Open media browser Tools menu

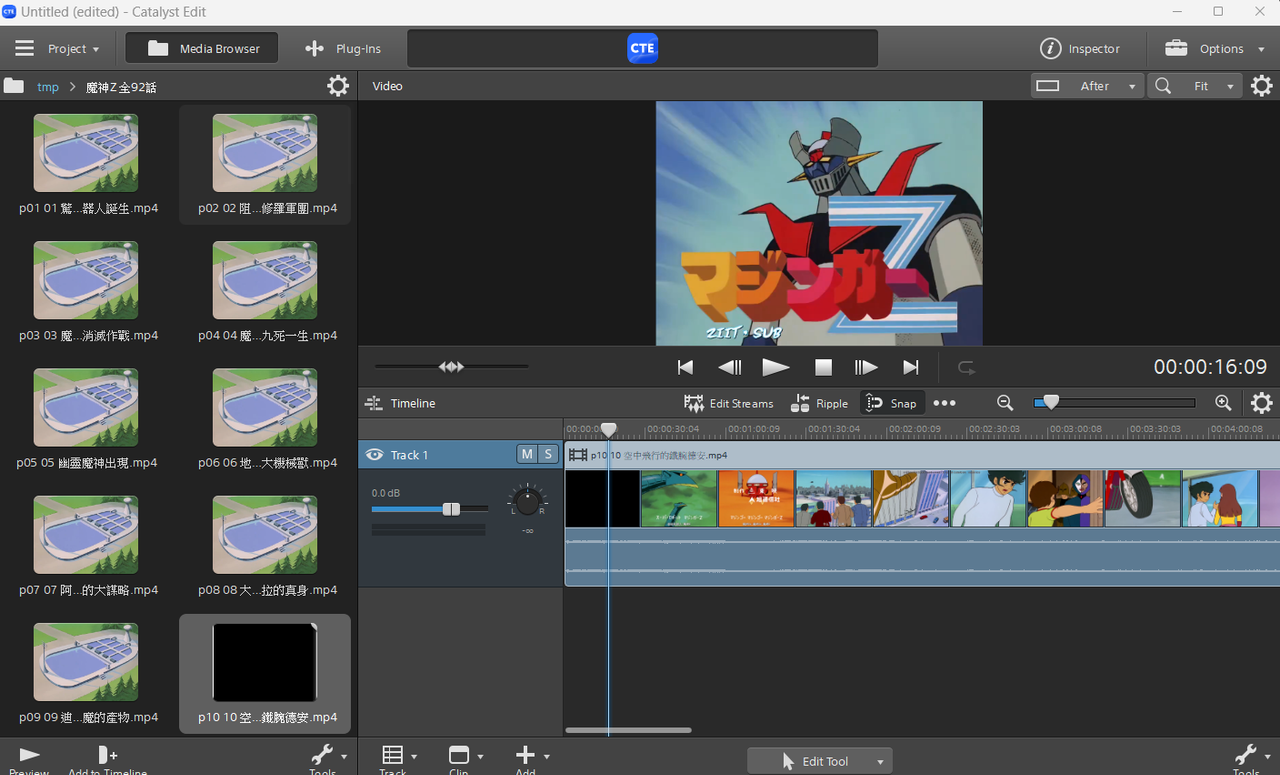328,759
